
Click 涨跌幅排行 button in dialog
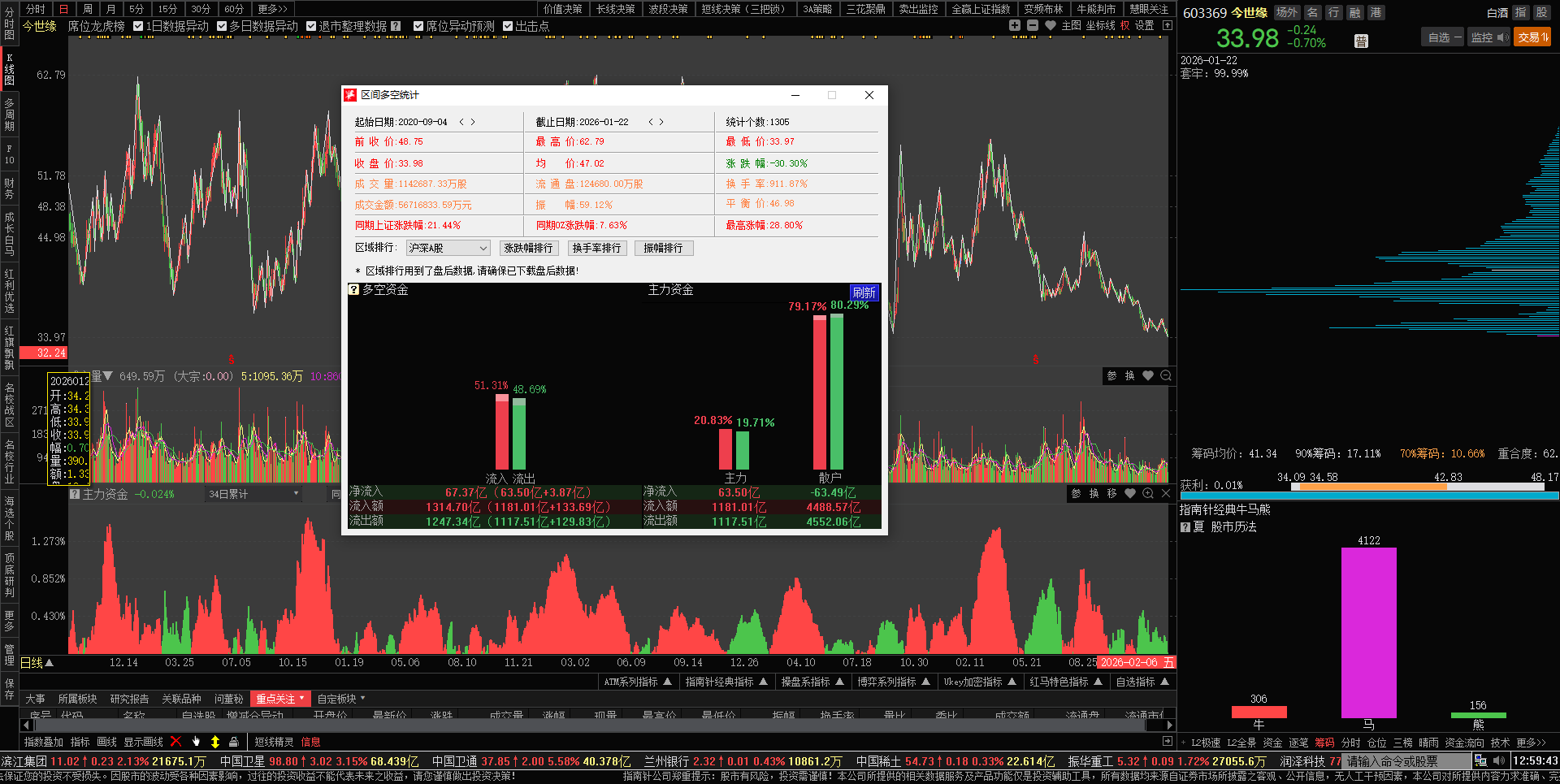click(528, 249)
